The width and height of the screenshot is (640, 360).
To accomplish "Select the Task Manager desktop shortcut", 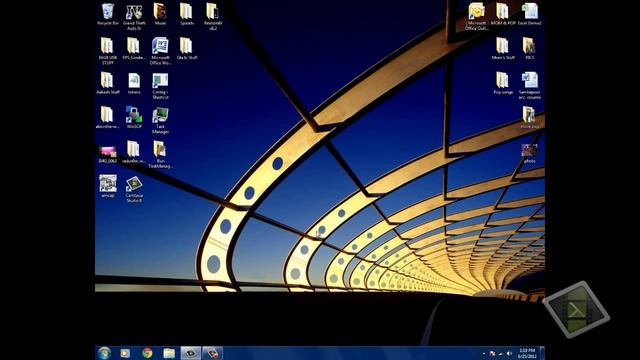I will [x=160, y=120].
